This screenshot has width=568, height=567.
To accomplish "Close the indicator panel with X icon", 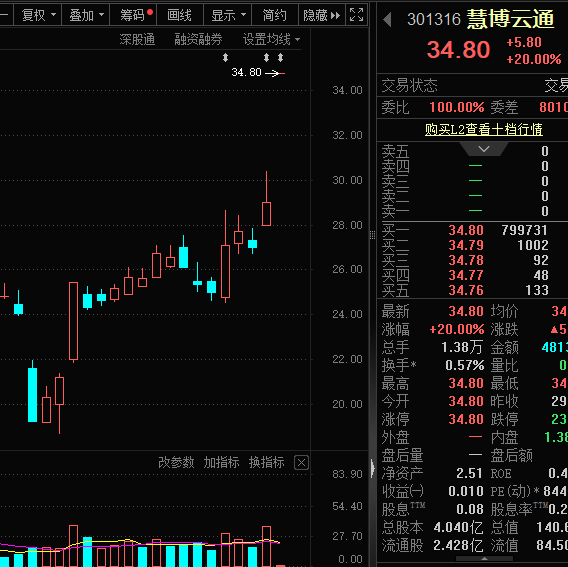I will pos(301,463).
